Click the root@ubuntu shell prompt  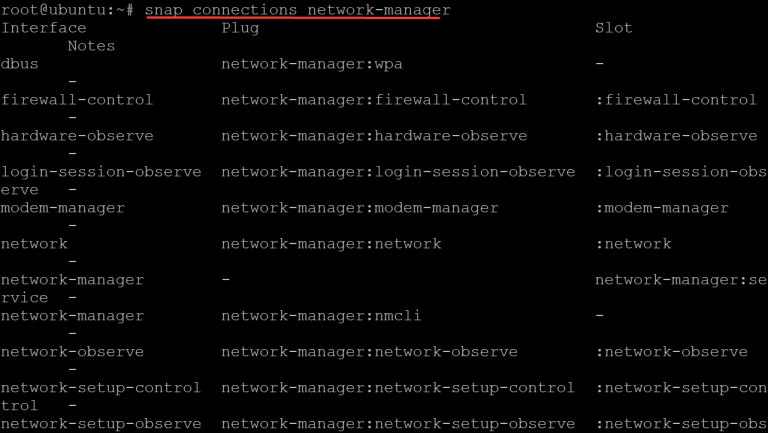(x=67, y=10)
